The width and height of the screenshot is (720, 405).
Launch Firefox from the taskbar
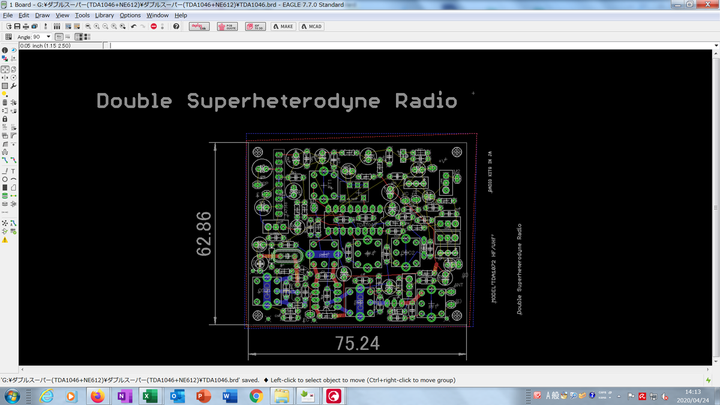tap(96, 396)
